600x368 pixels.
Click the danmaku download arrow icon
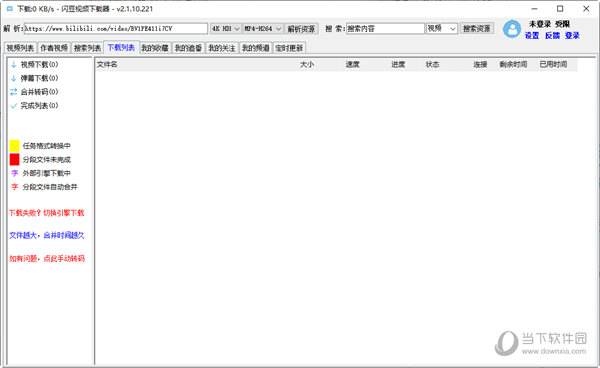click(14, 78)
